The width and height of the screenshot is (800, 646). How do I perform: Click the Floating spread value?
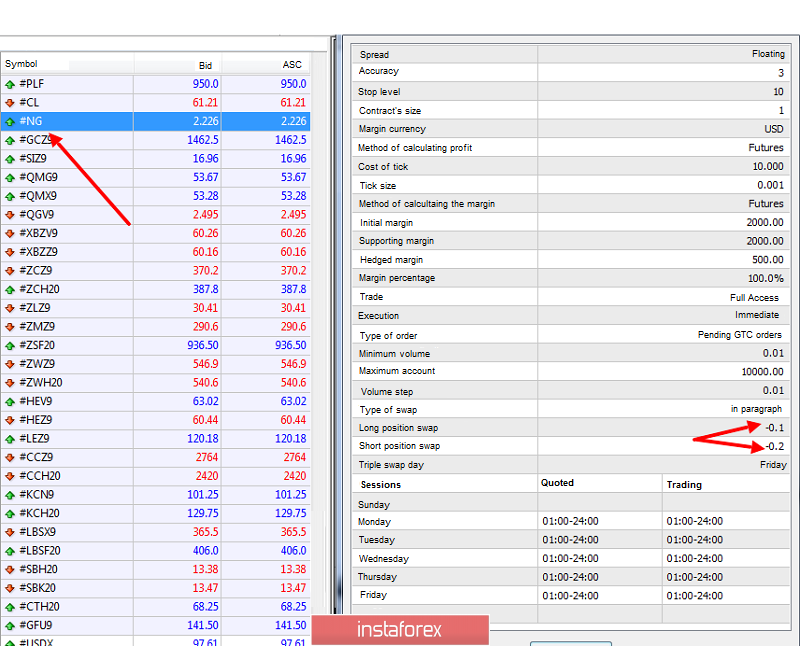(768, 54)
